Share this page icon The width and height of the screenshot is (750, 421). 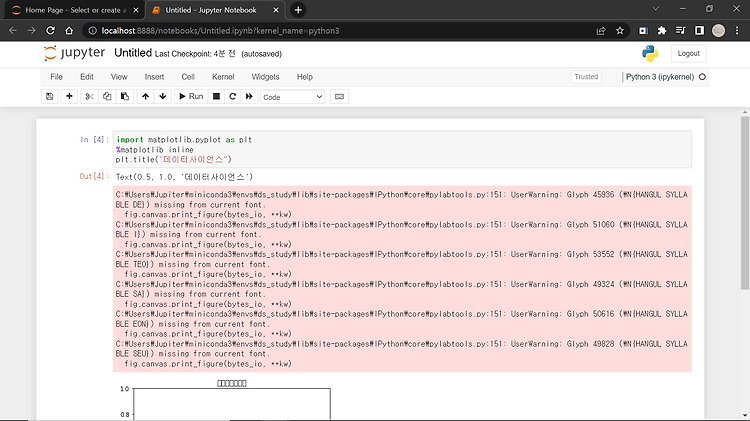tap(601, 31)
